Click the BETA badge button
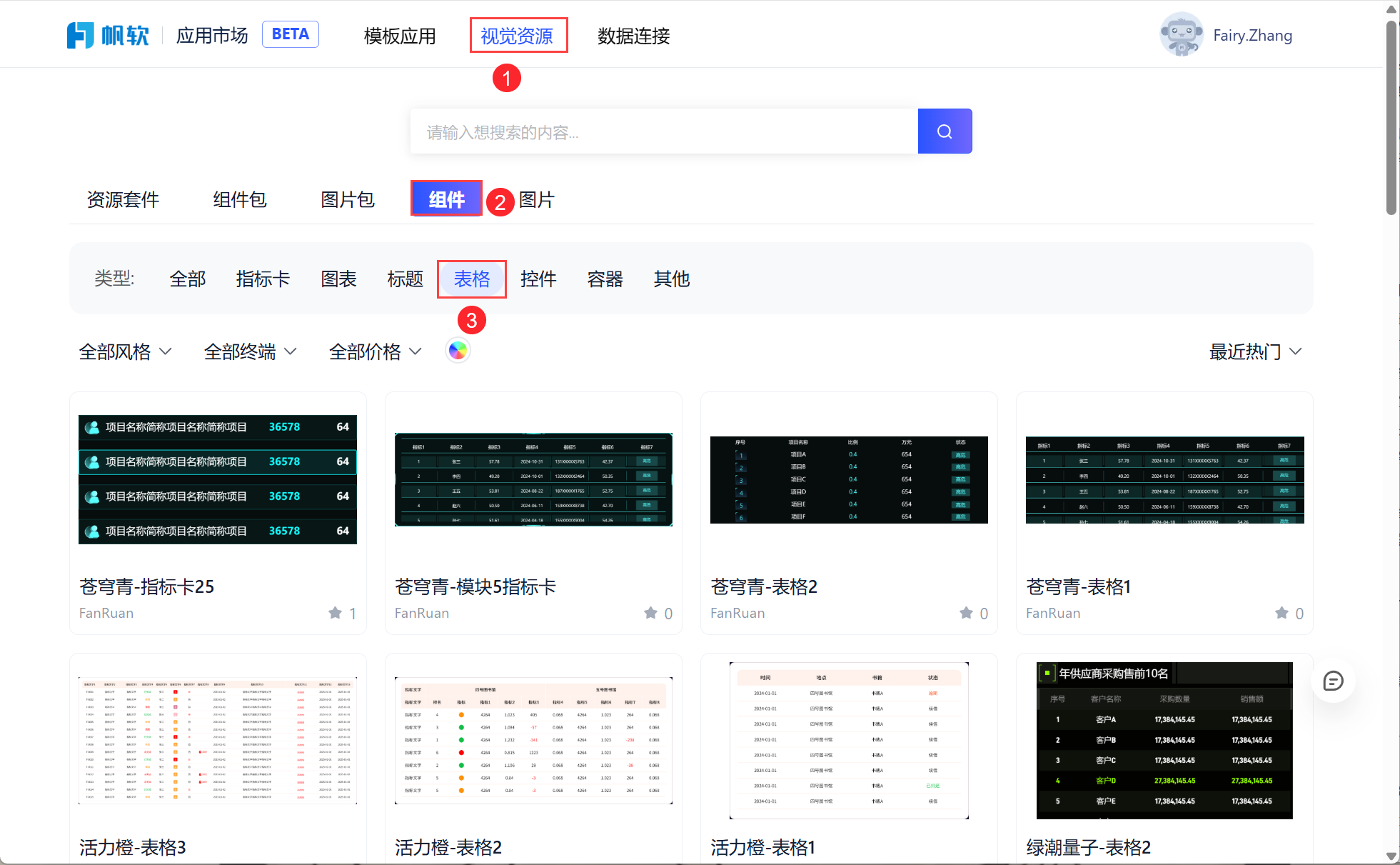The height and width of the screenshot is (865, 1400). [290, 34]
